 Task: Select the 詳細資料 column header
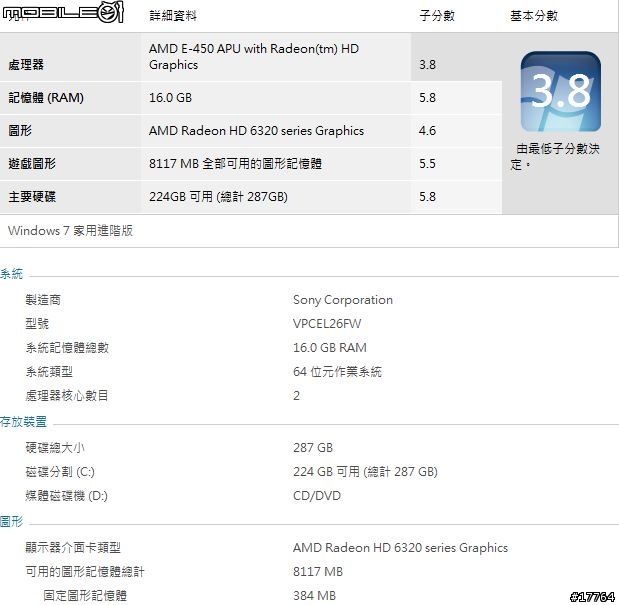tap(173, 16)
